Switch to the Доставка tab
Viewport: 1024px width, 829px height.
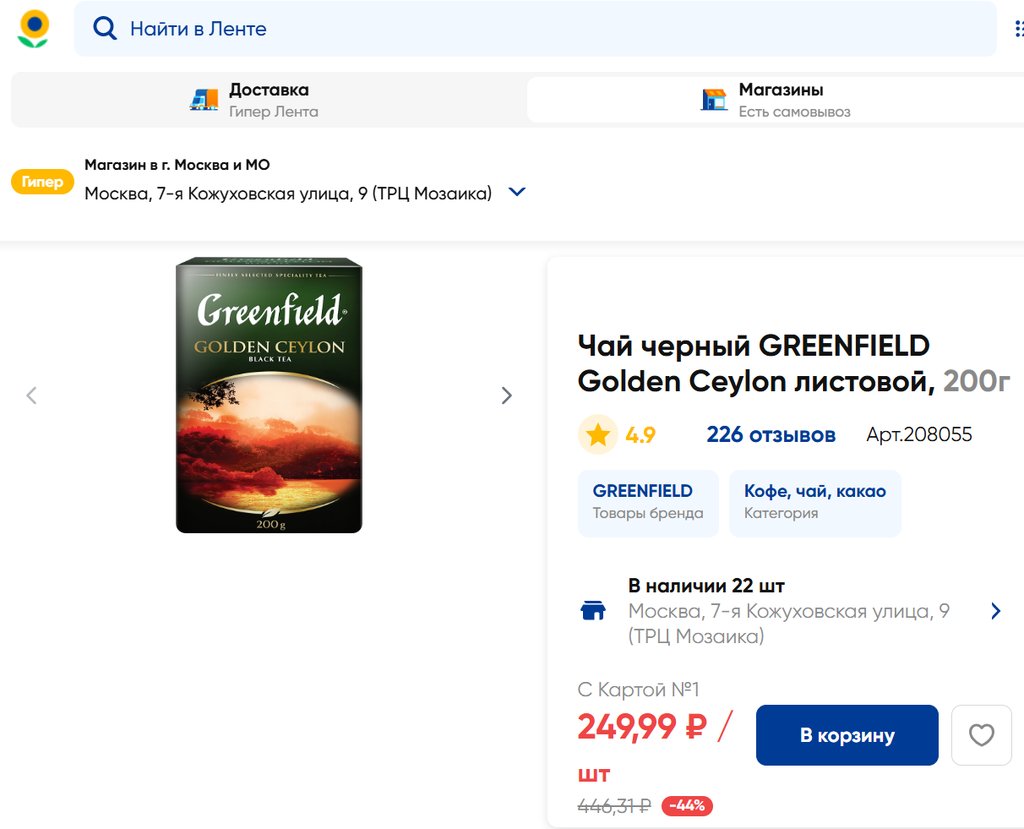point(269,100)
